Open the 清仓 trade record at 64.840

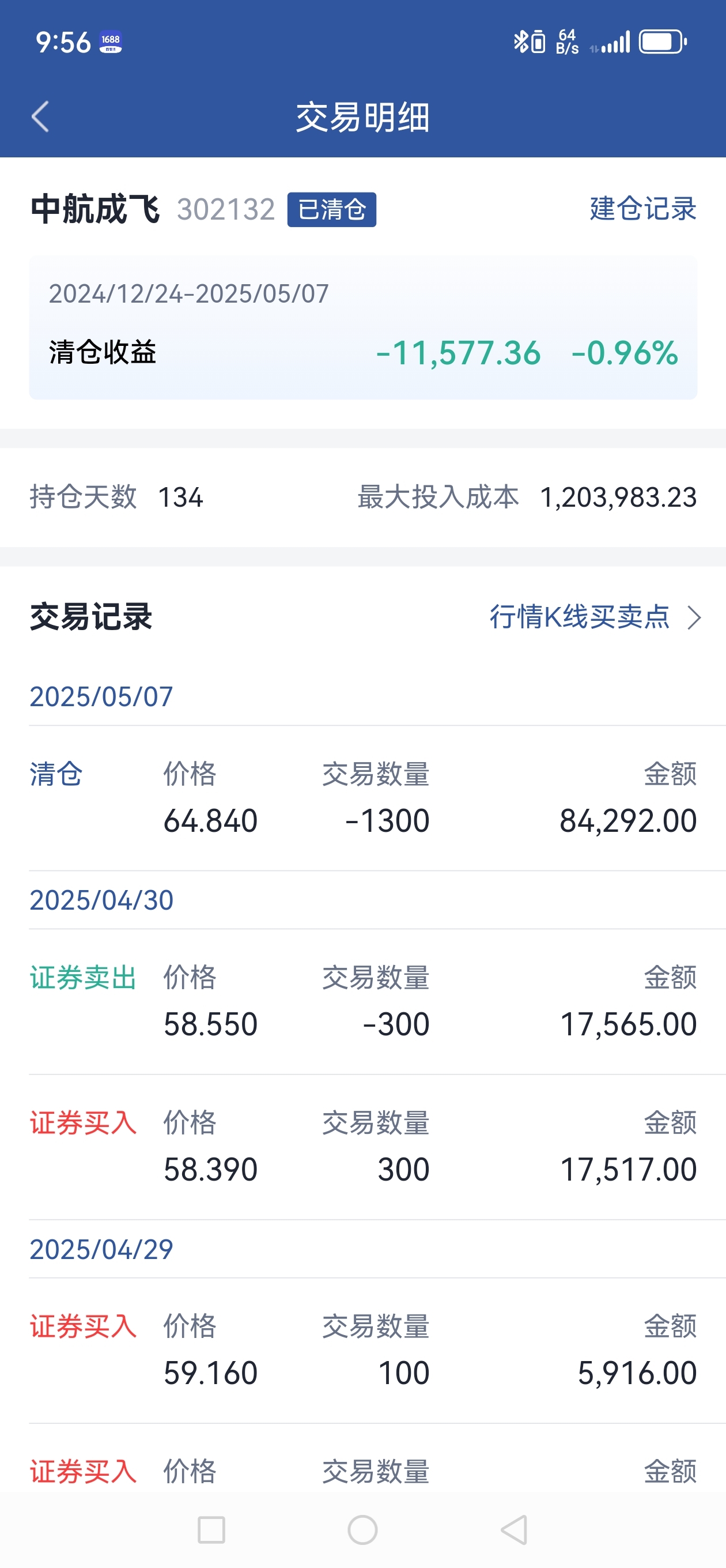(362, 798)
